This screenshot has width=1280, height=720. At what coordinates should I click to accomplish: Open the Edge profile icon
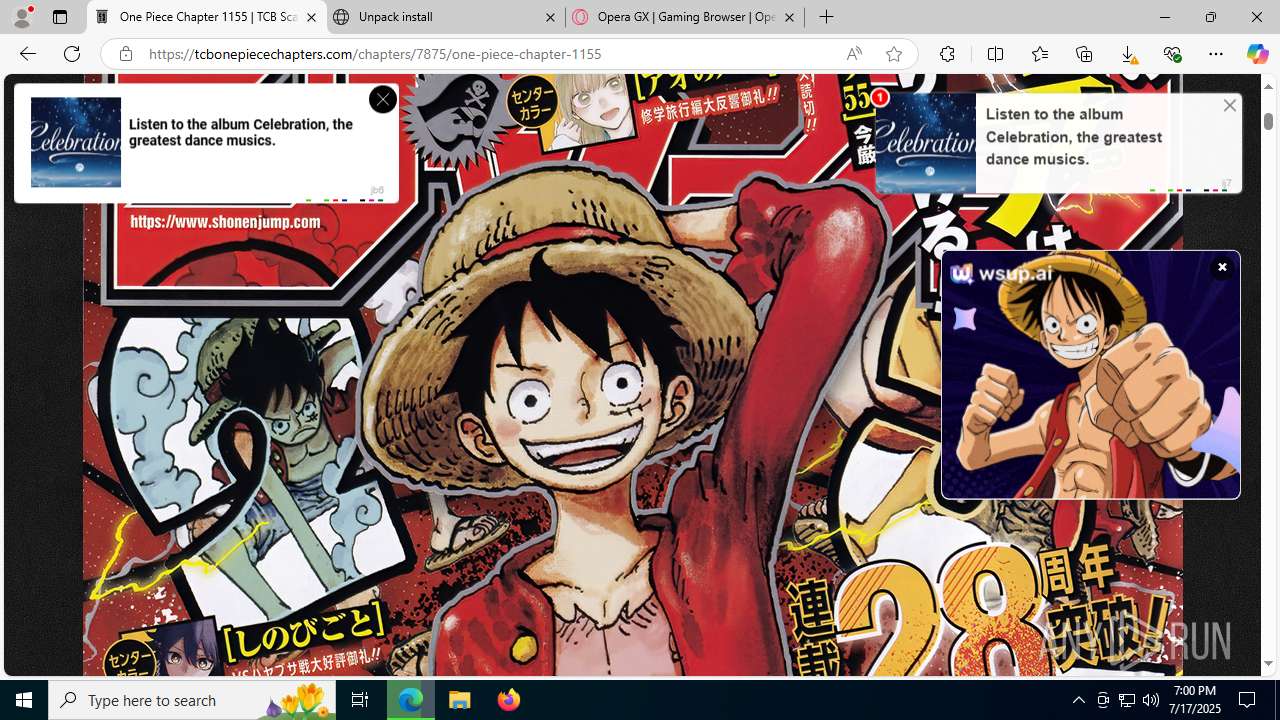[22, 17]
